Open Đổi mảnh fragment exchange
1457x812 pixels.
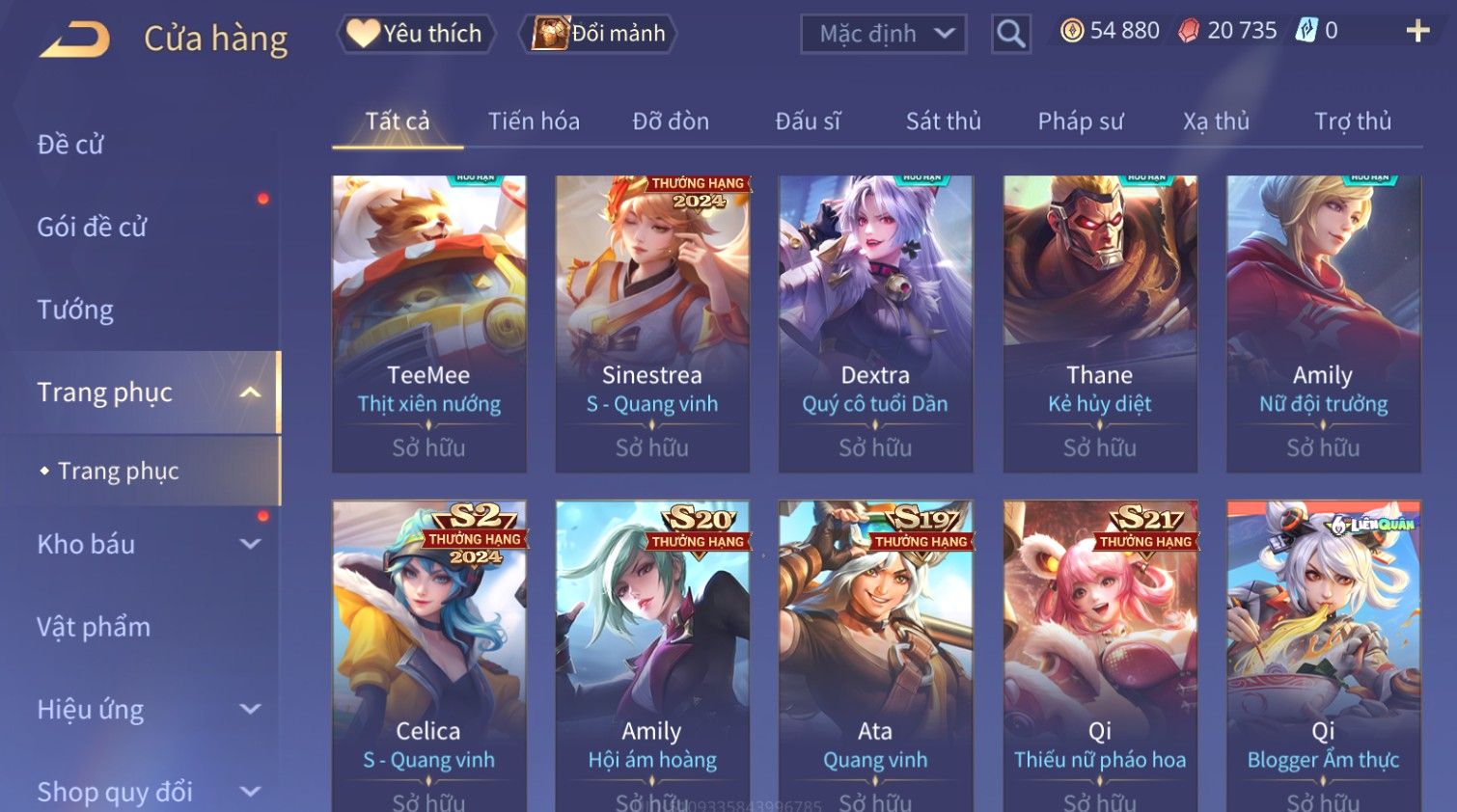click(x=597, y=34)
